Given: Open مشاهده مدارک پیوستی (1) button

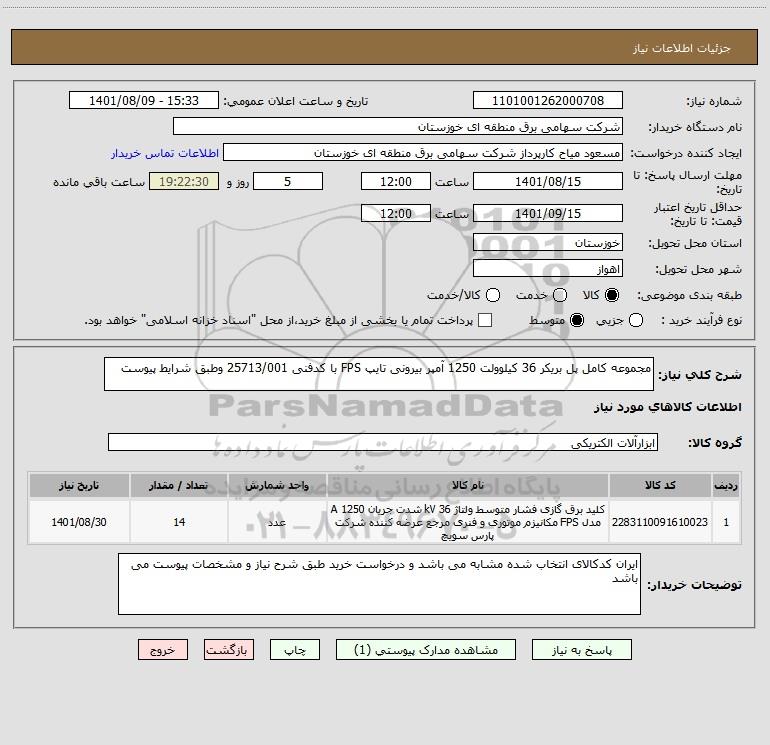Looking at the screenshot, I should 426,650.
